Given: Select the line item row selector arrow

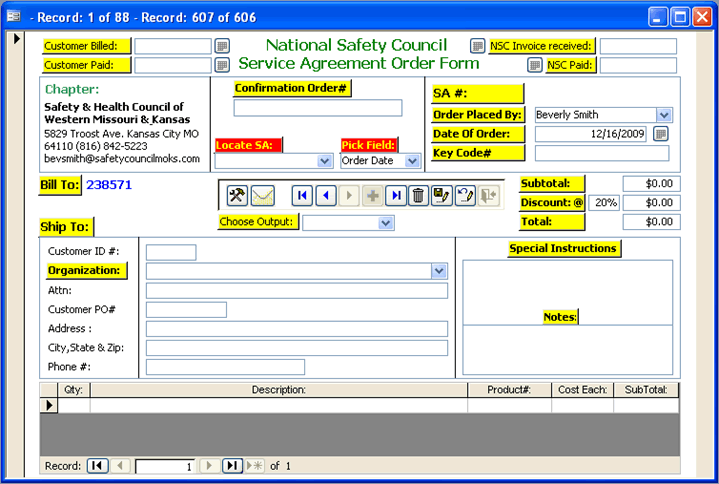Looking at the screenshot, I should click(x=49, y=405).
